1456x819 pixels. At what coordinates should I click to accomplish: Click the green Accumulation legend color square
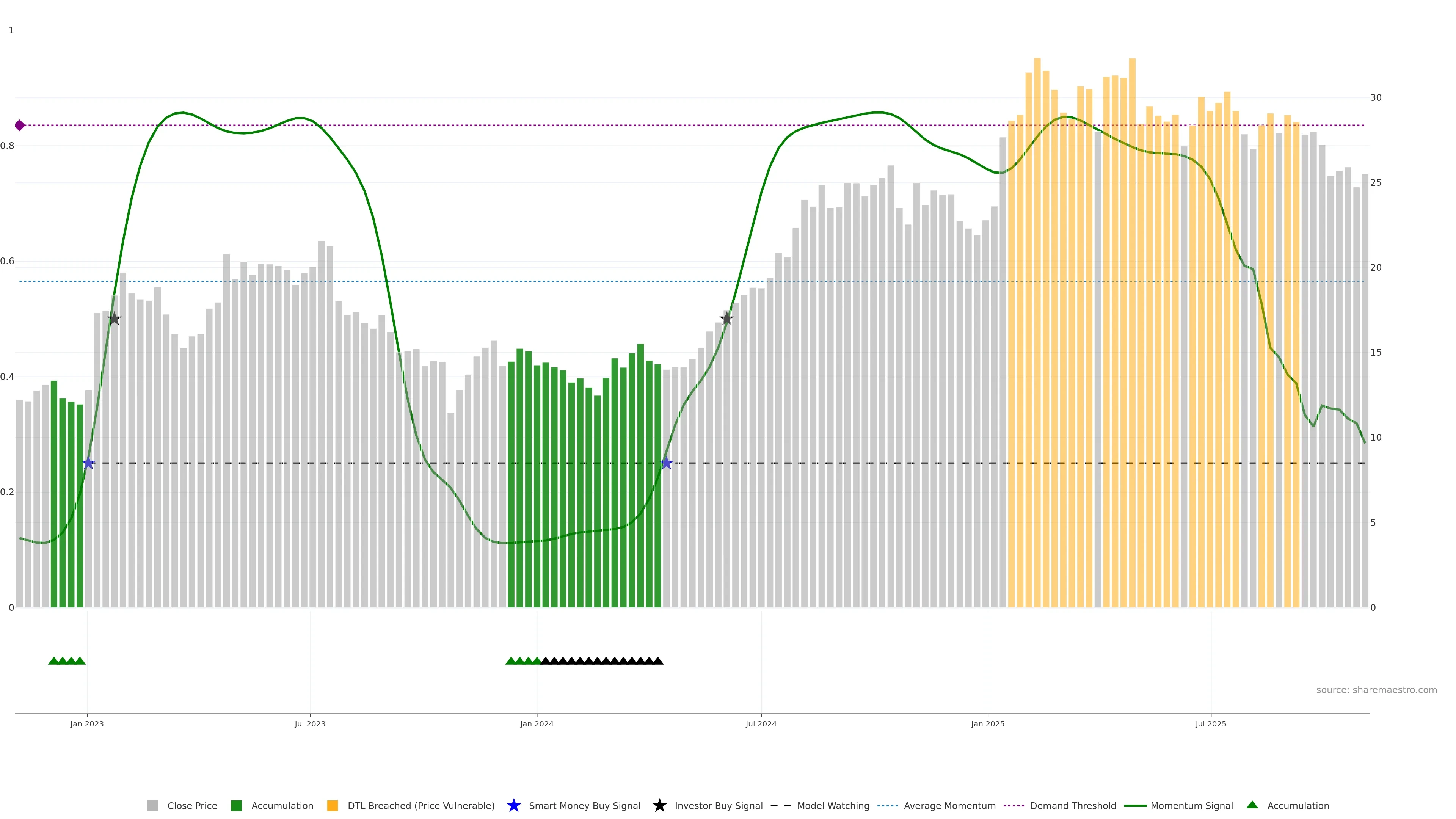[x=236, y=805]
